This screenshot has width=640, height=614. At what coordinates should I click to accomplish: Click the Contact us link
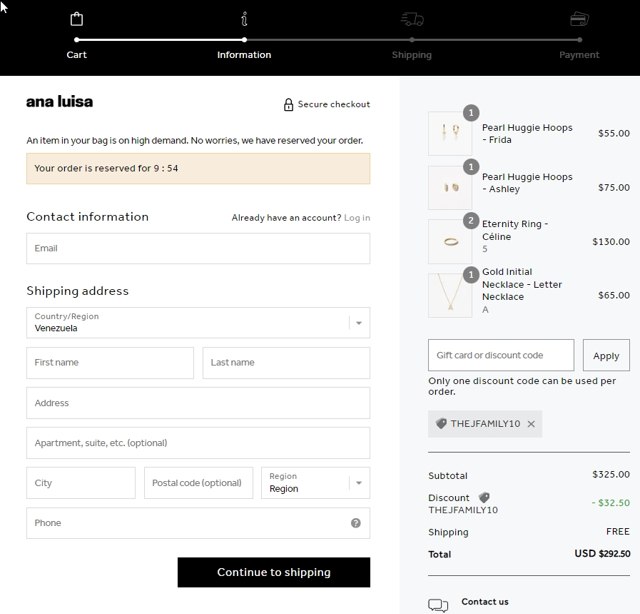point(485,602)
